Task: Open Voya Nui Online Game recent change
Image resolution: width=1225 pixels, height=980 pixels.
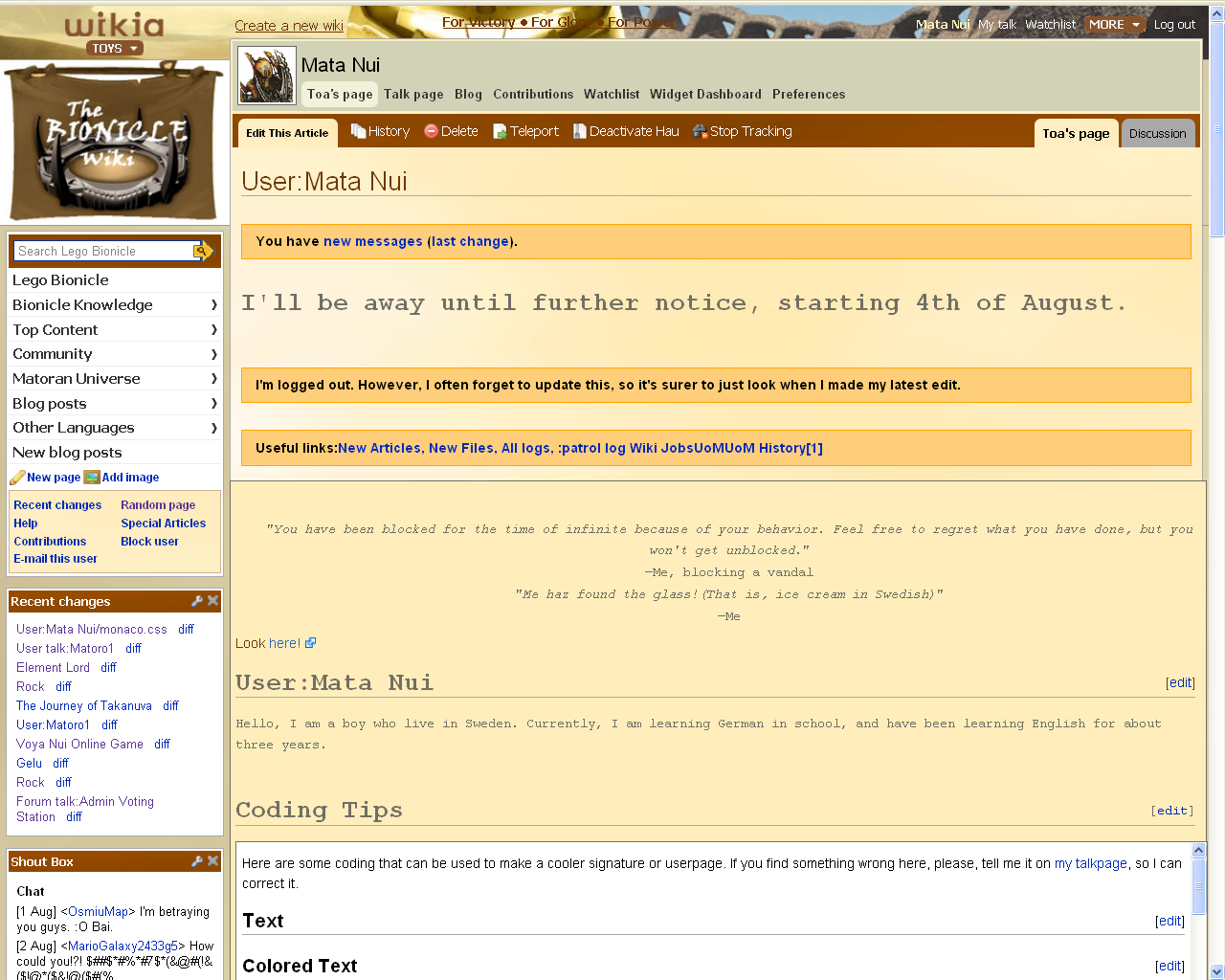Action: 79,745
